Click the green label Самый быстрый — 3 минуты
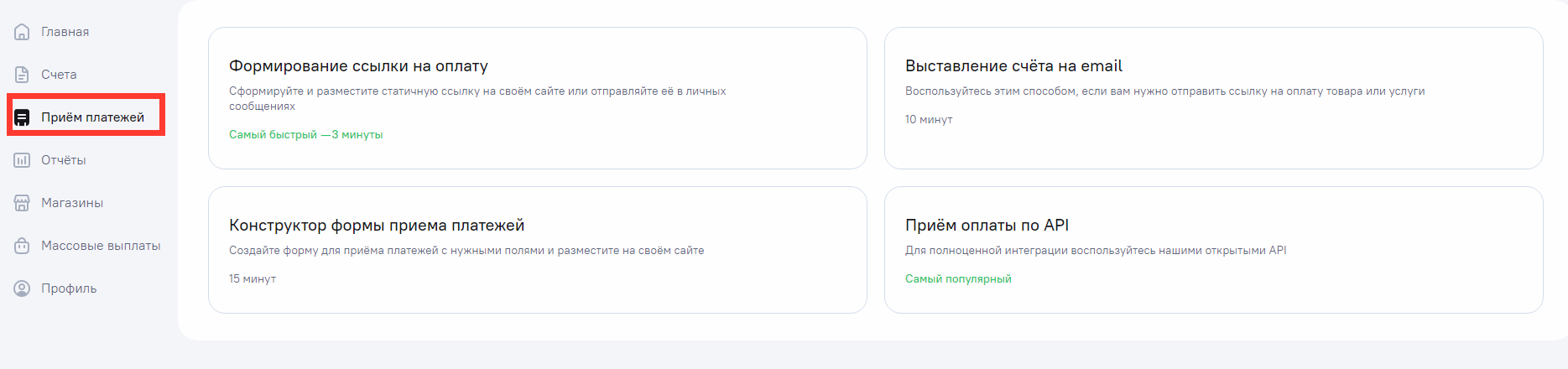Viewport: 1568px width, 369px height. [305, 135]
